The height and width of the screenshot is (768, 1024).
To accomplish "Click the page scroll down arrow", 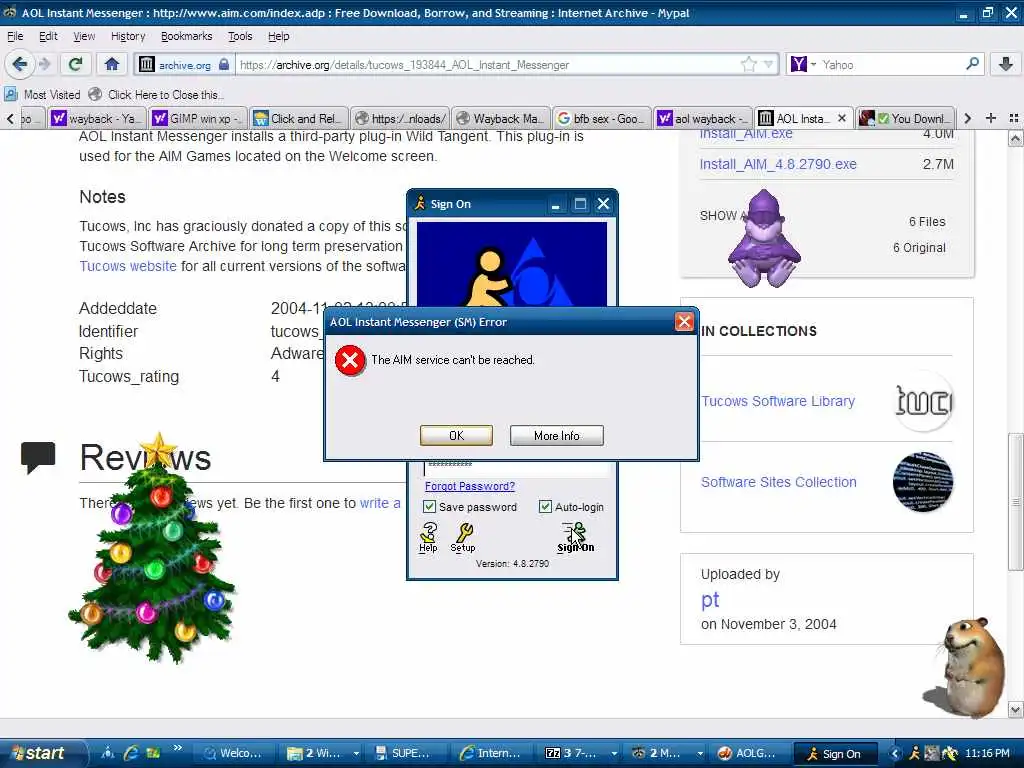I will (x=1016, y=709).
